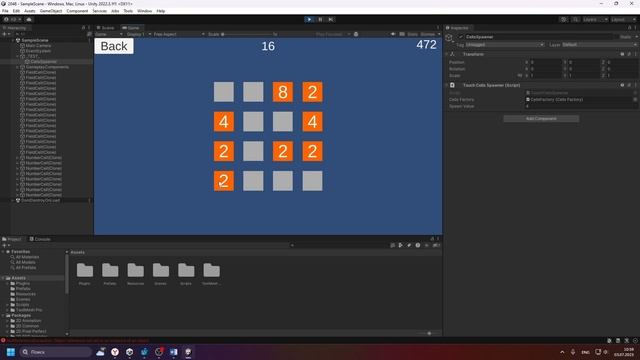Click the Step frame button
This screenshot has width=640, height=360.
[x=331, y=19]
